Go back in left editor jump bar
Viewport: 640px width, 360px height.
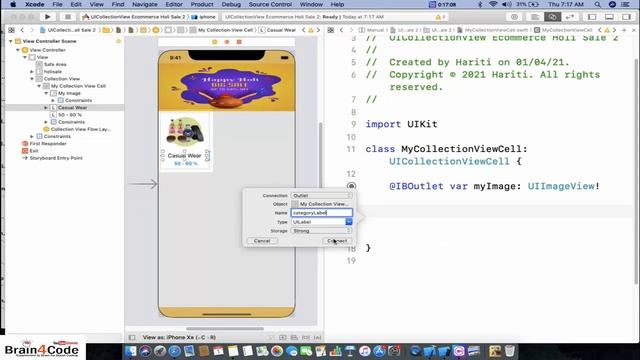[x=22, y=30]
